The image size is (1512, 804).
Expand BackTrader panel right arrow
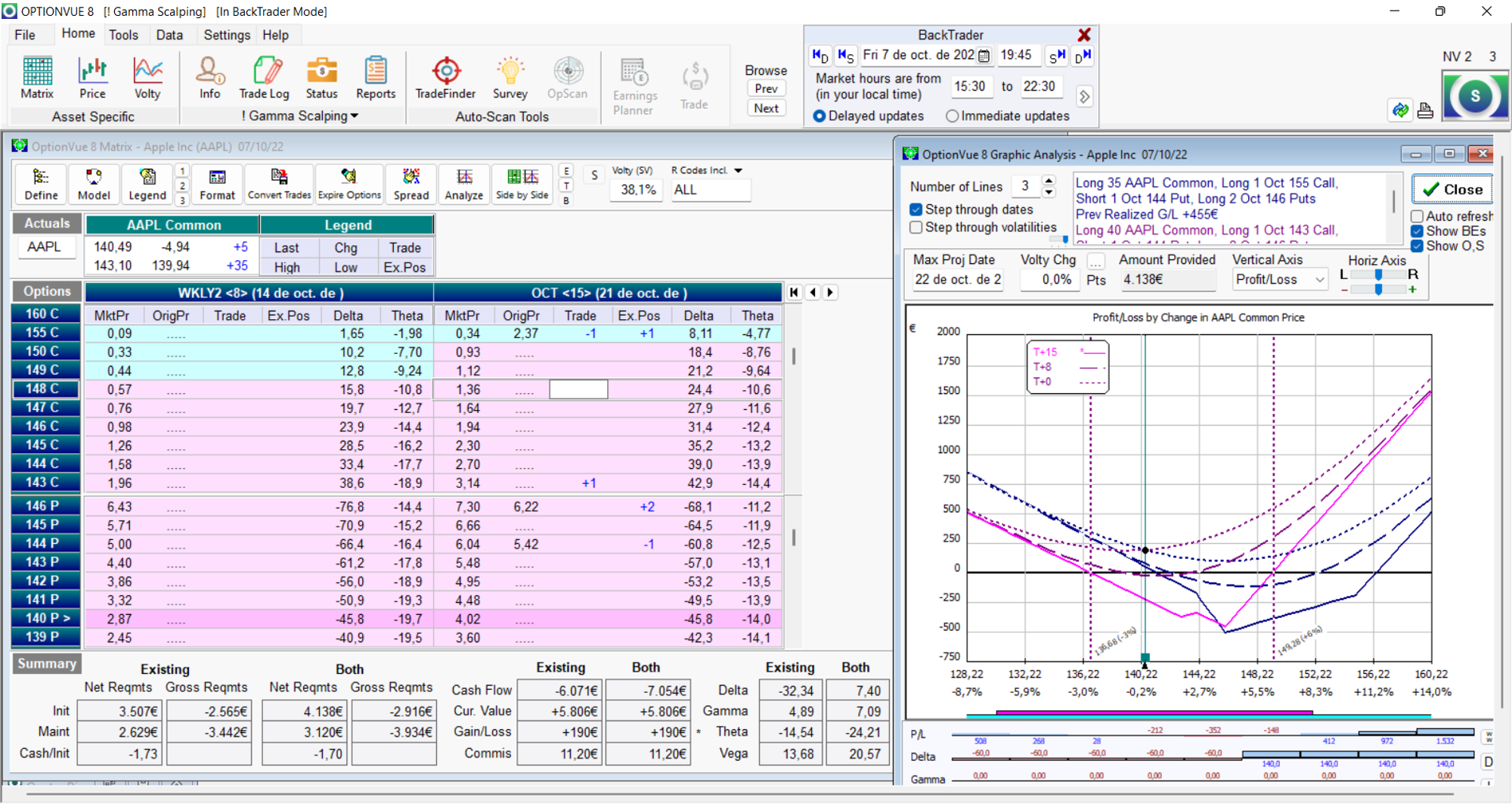(x=1085, y=97)
